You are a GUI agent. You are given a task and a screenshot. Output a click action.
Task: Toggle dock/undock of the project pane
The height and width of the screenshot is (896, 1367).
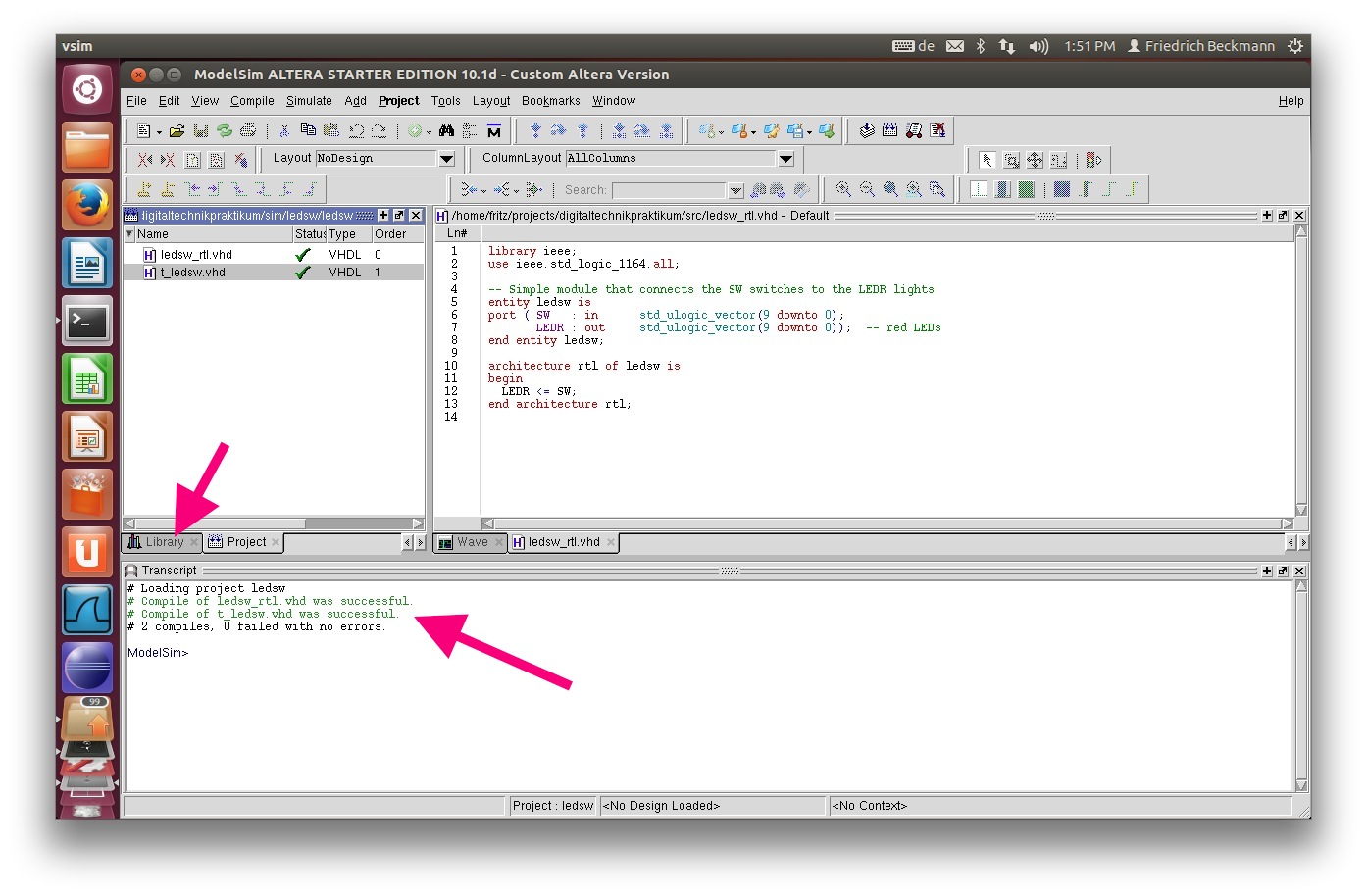(399, 215)
